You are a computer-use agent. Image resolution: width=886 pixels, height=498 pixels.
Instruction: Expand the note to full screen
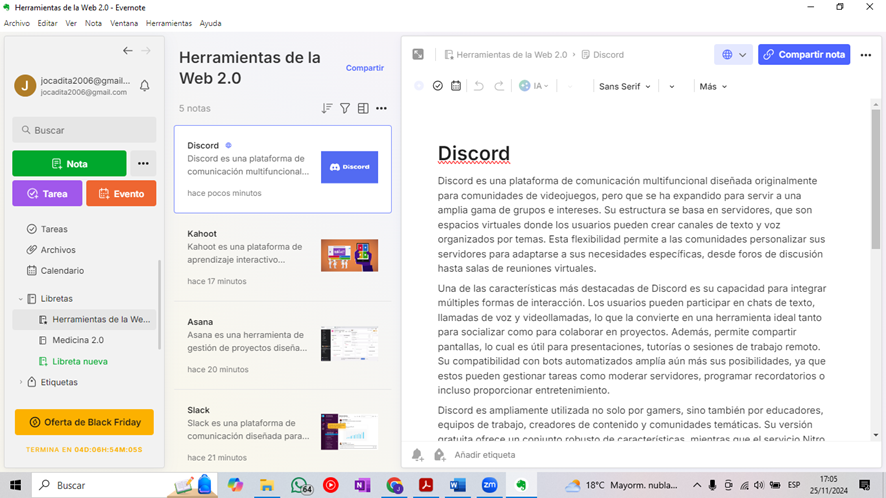(x=418, y=54)
